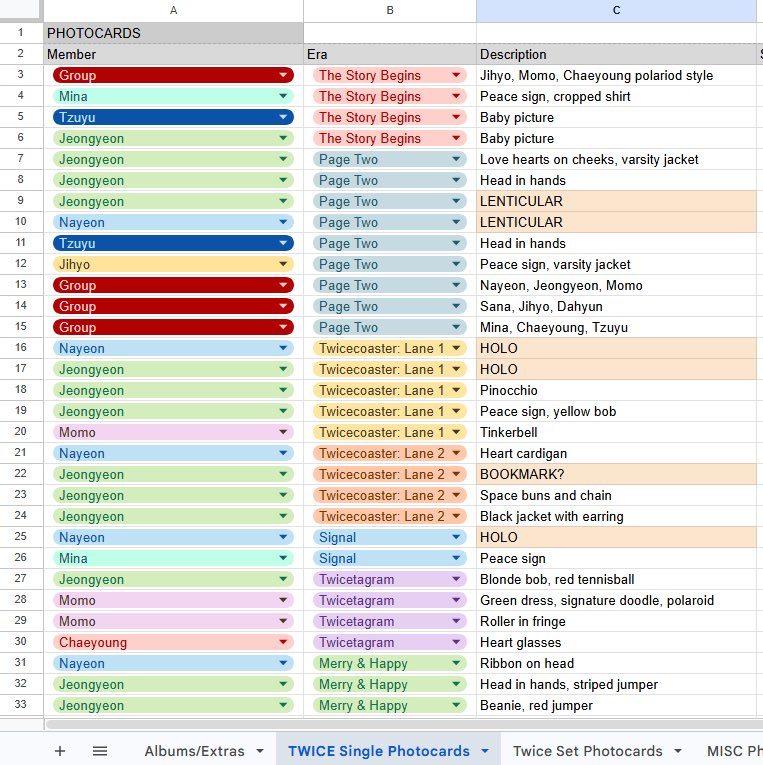The width and height of the screenshot is (763, 765).
Task: Select column A header
Action: (x=173, y=10)
